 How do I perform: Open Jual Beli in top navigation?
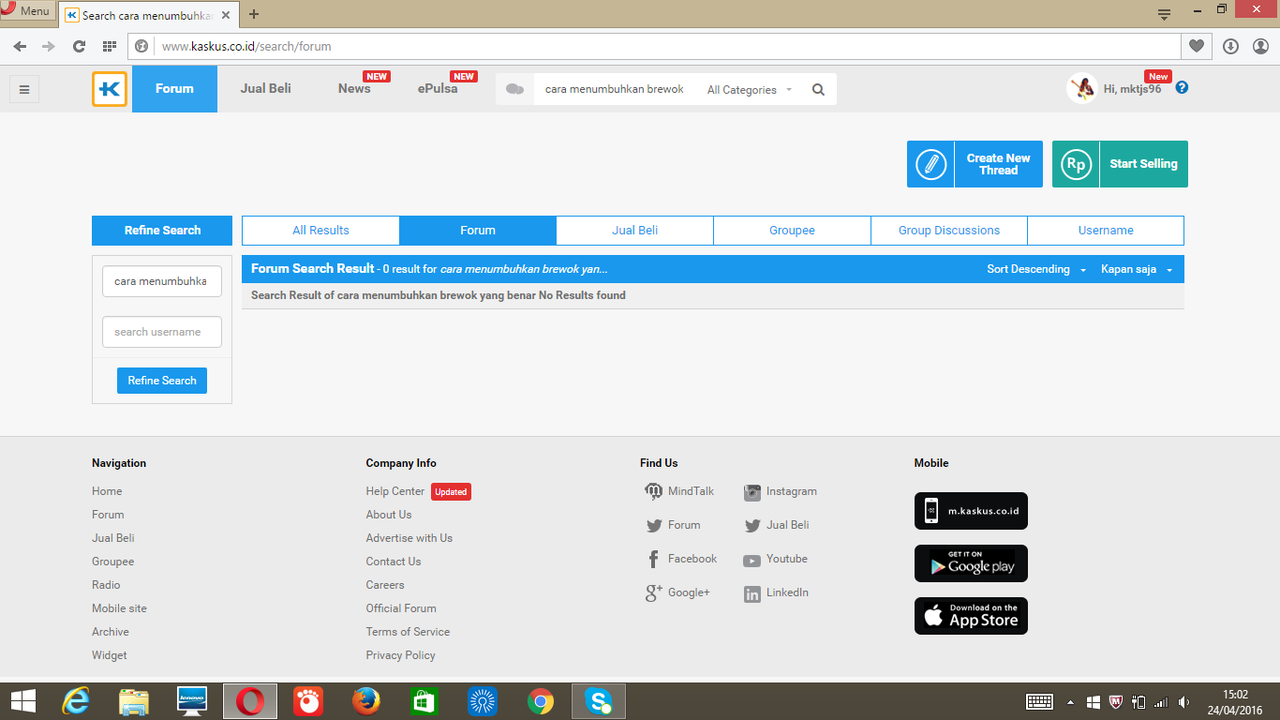266,89
